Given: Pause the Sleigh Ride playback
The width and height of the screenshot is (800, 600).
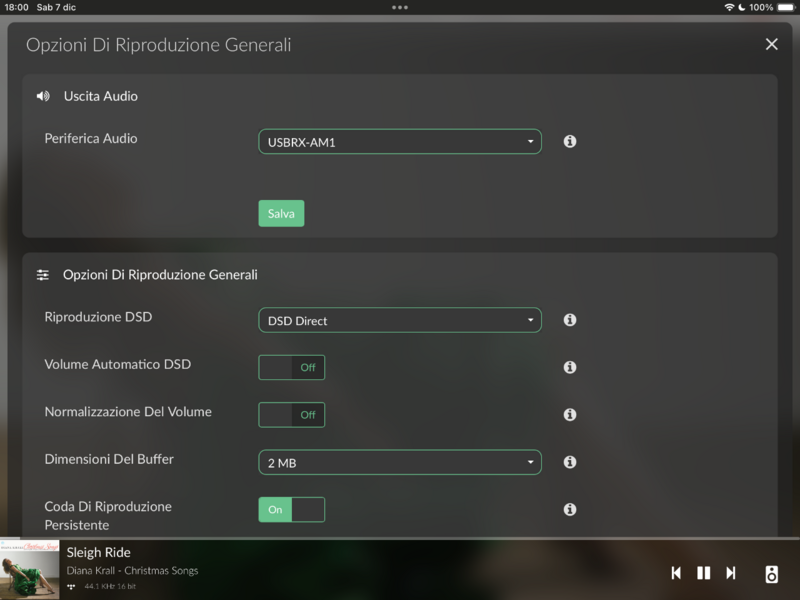Looking at the screenshot, I should click(x=703, y=573).
